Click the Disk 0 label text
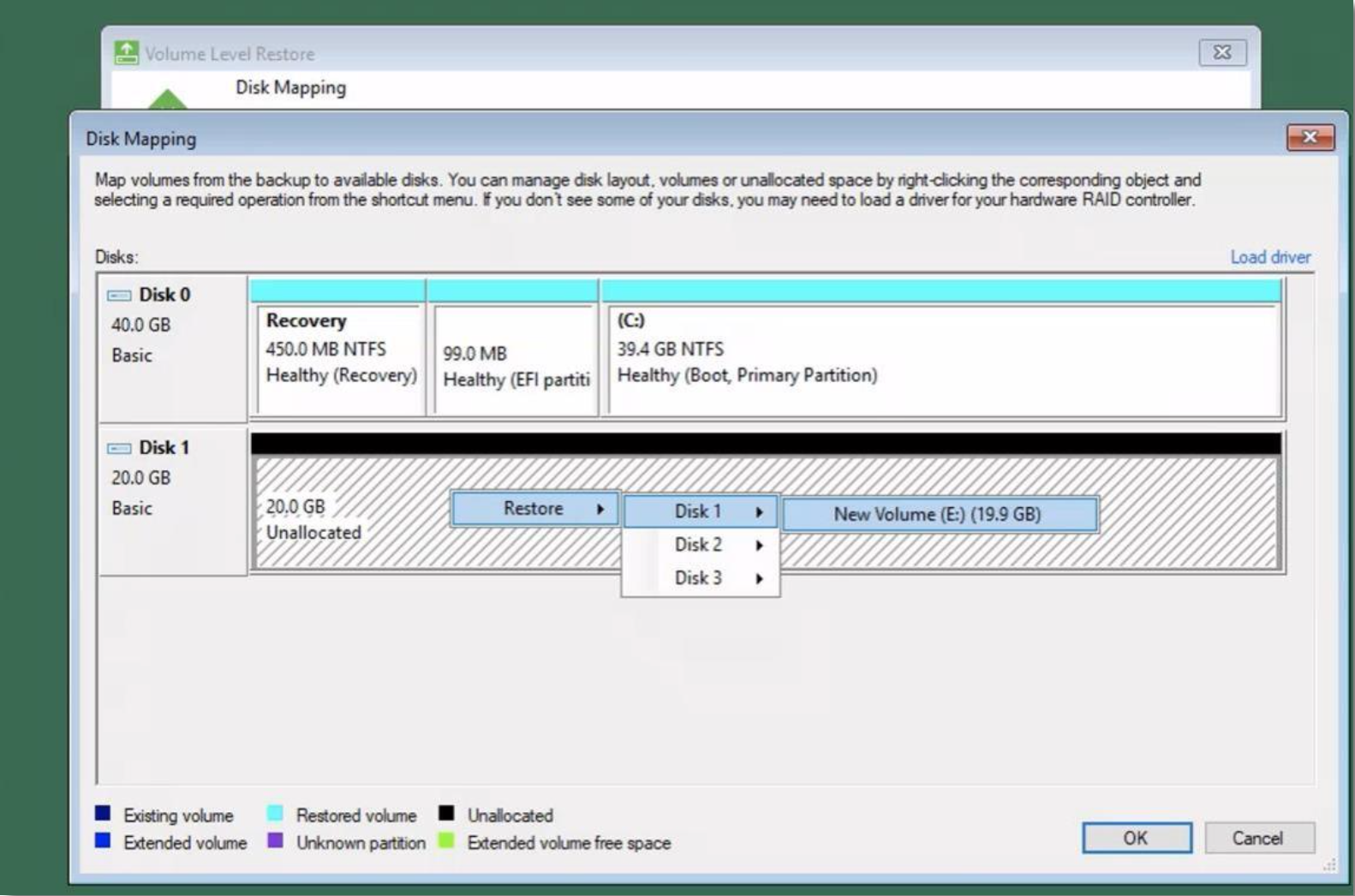This screenshot has height=896, width=1355. point(164,295)
